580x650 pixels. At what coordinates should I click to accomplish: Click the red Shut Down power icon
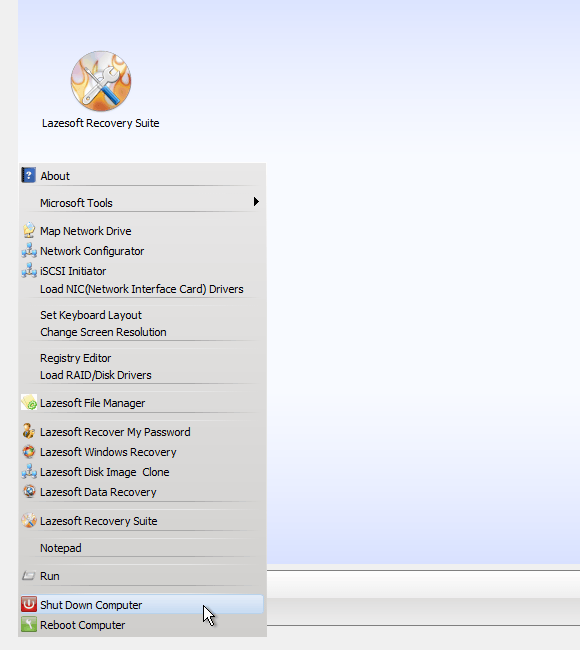(29, 604)
